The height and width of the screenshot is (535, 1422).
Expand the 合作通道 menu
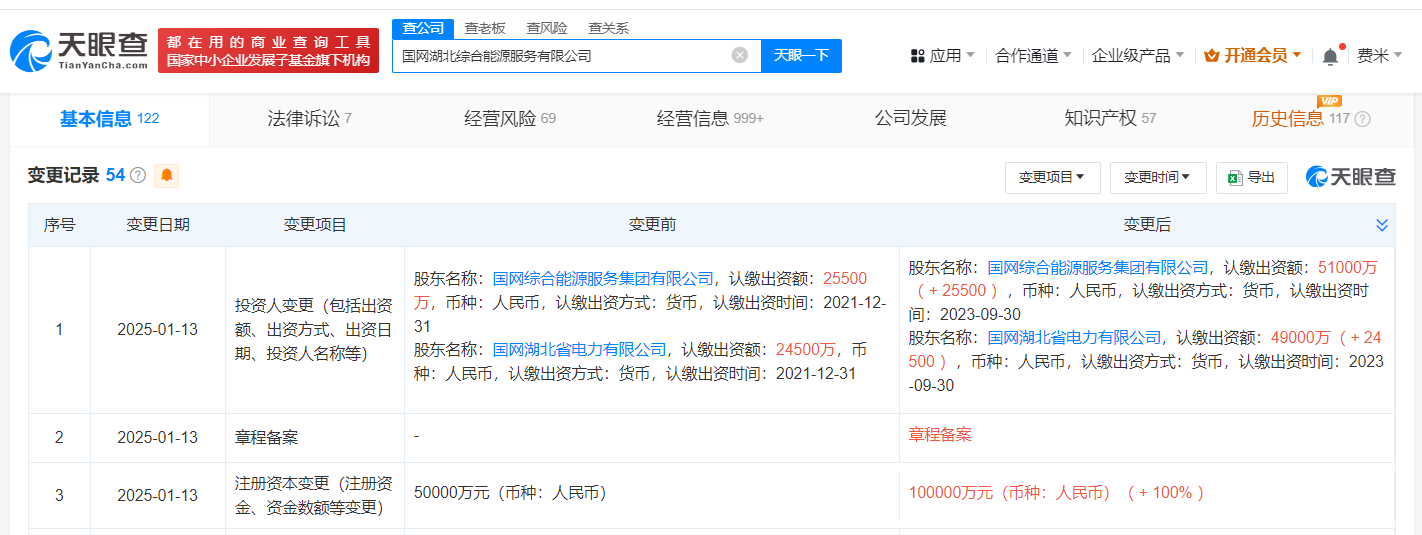tap(1033, 56)
